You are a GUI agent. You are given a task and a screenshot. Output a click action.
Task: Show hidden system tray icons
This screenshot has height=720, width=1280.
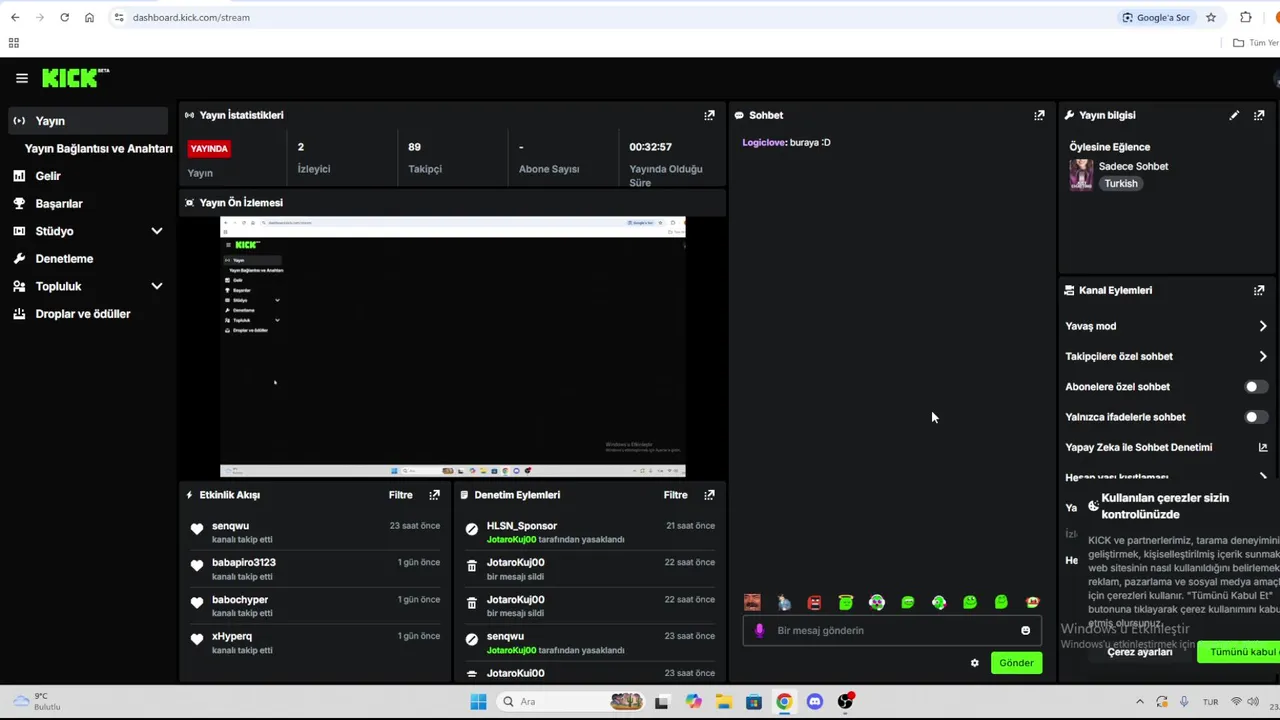point(1139,702)
